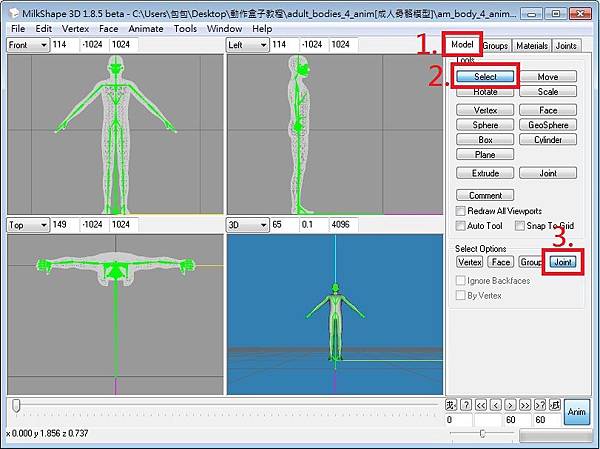Activate the Move tool button
The height and width of the screenshot is (449, 600).
point(548,77)
